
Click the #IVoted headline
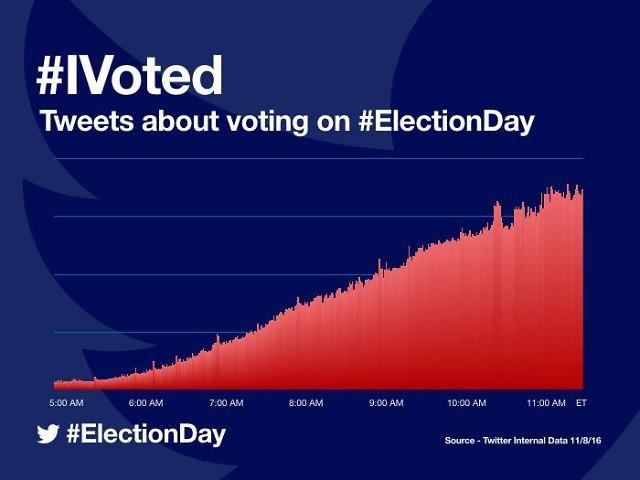[130, 76]
